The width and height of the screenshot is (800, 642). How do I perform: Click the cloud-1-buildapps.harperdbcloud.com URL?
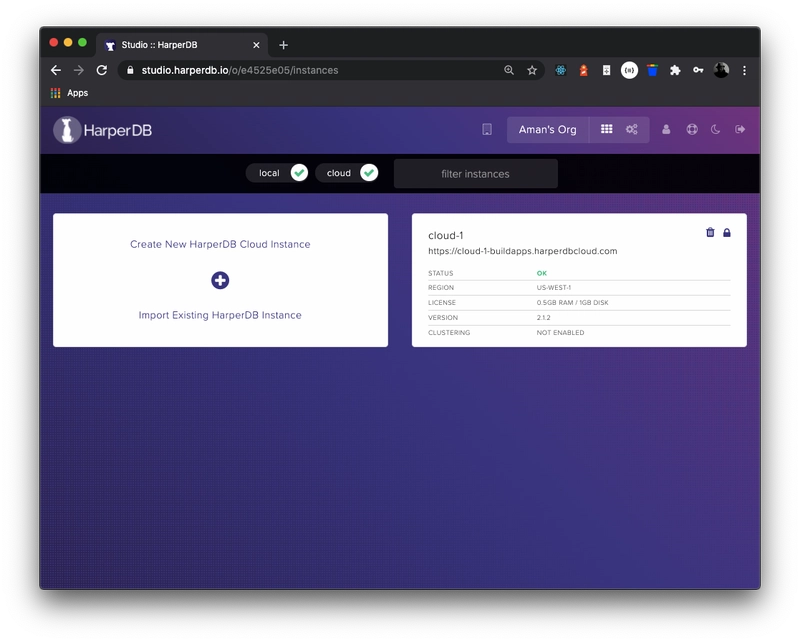tap(522, 251)
